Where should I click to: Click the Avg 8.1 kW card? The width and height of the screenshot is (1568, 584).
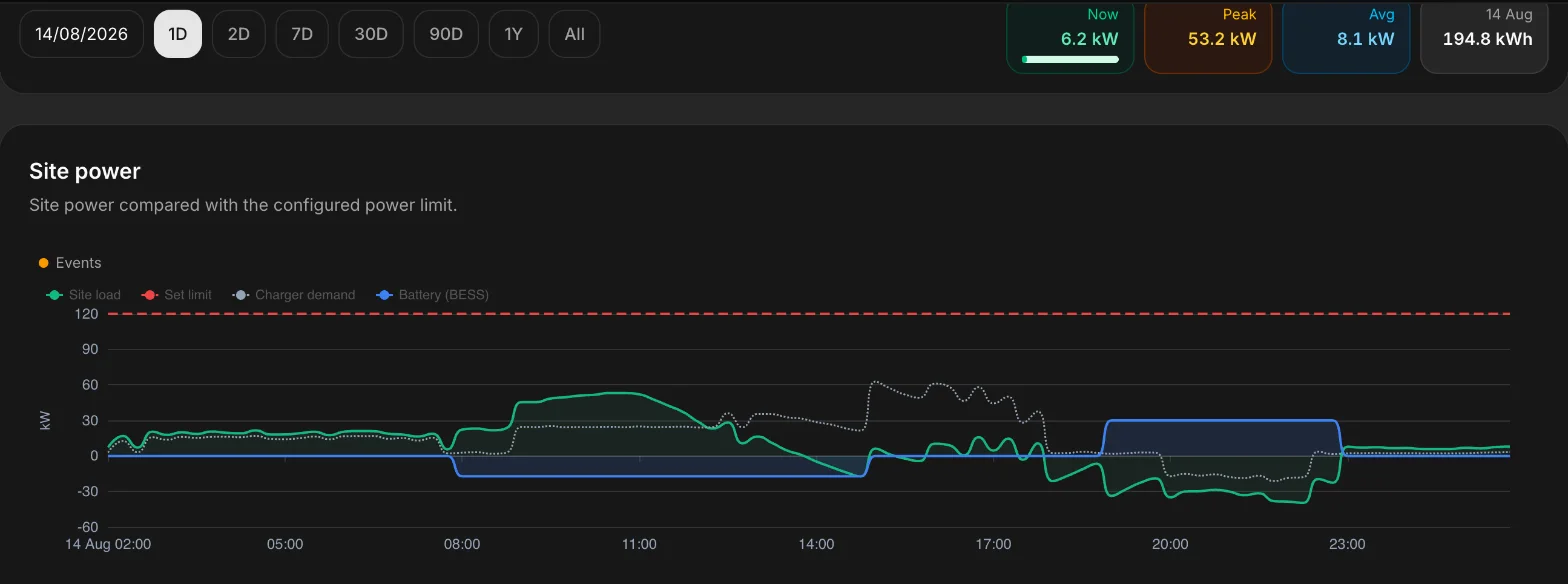click(1346, 36)
